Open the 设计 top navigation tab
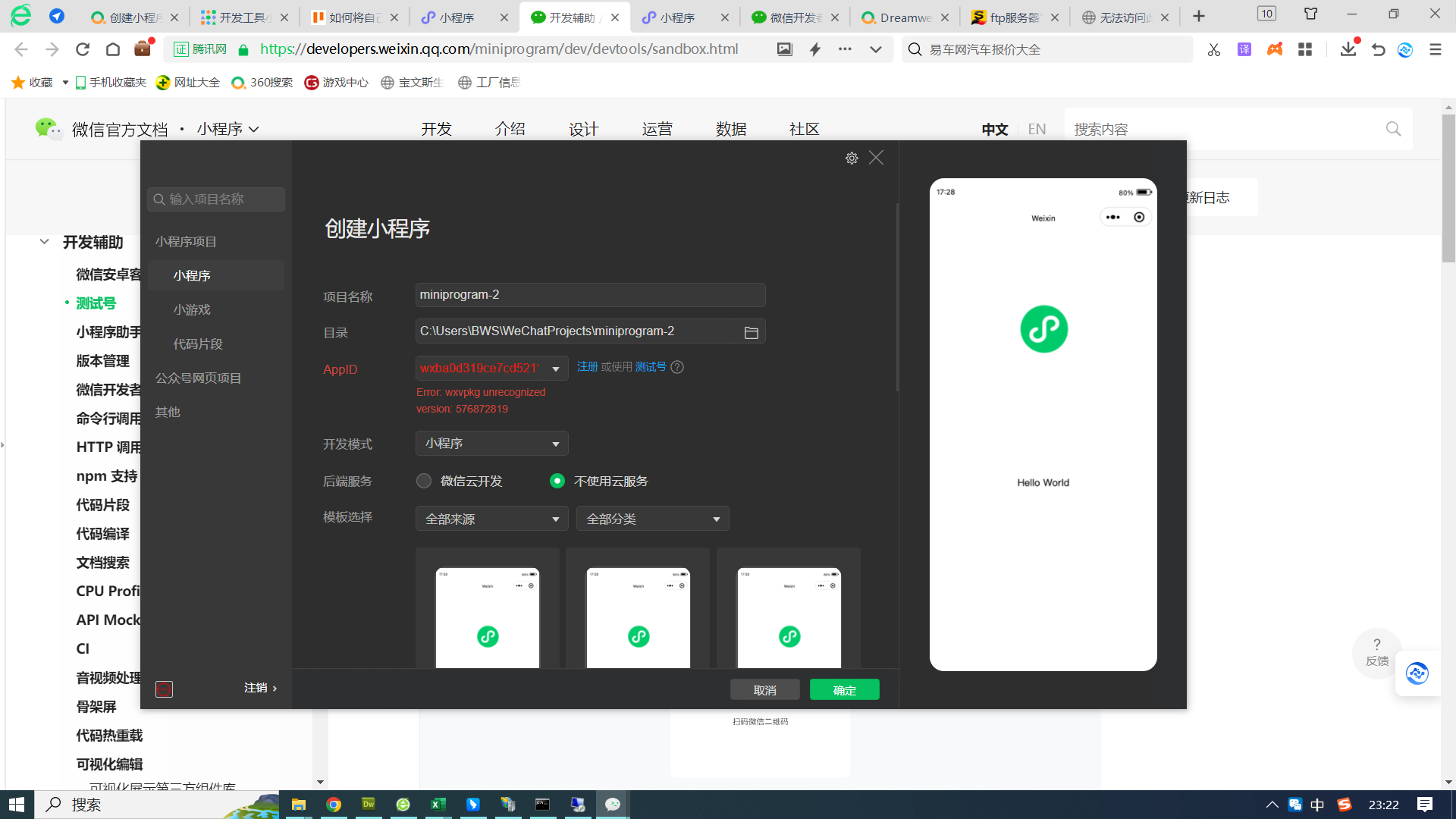This screenshot has height=819, width=1456. pos(583,129)
